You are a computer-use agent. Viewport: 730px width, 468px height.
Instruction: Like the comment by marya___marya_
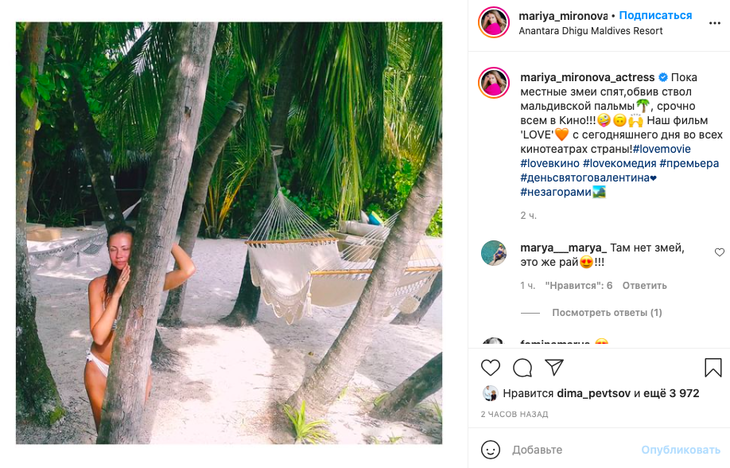click(719, 253)
